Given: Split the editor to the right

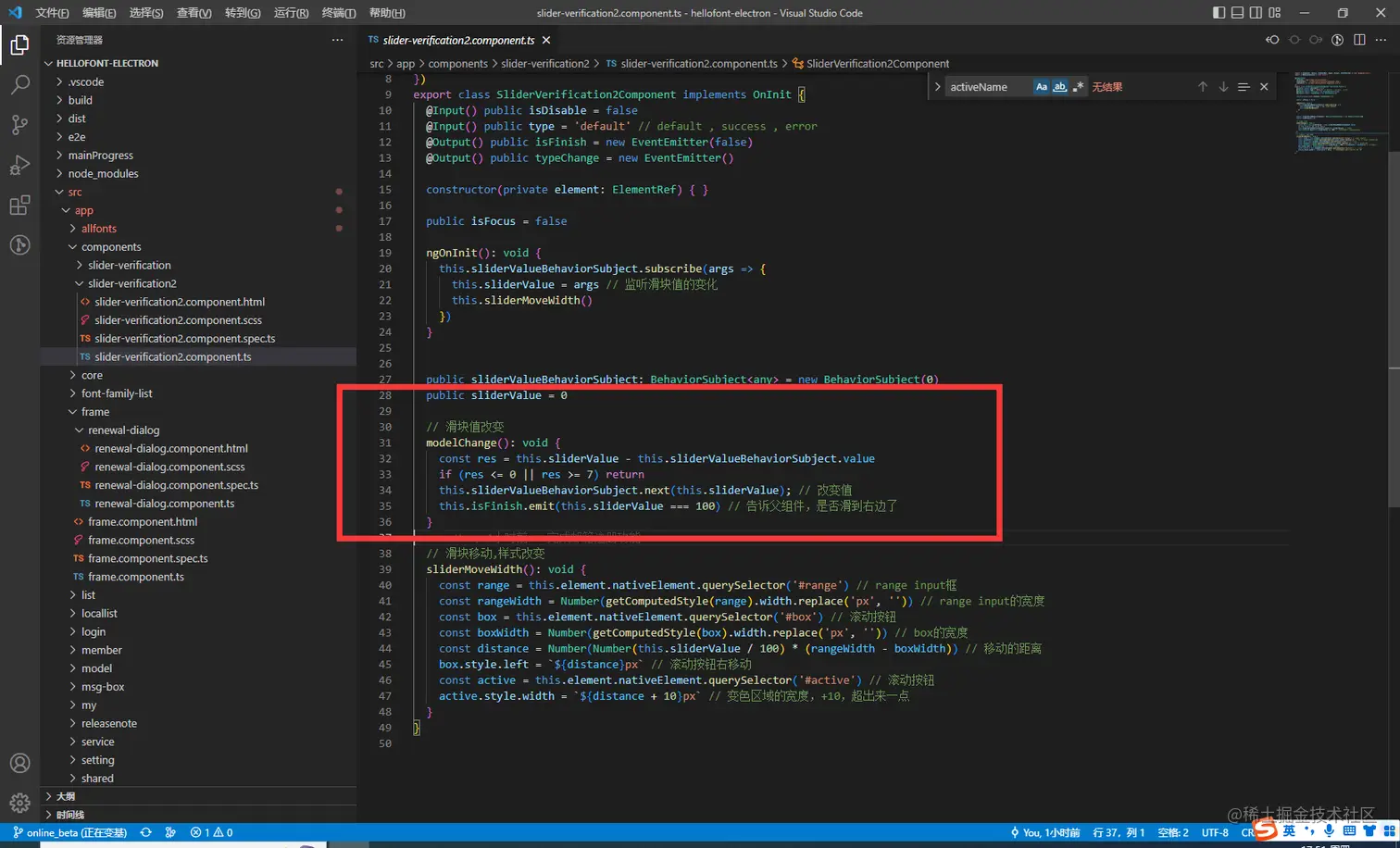Looking at the screenshot, I should tap(1359, 40).
